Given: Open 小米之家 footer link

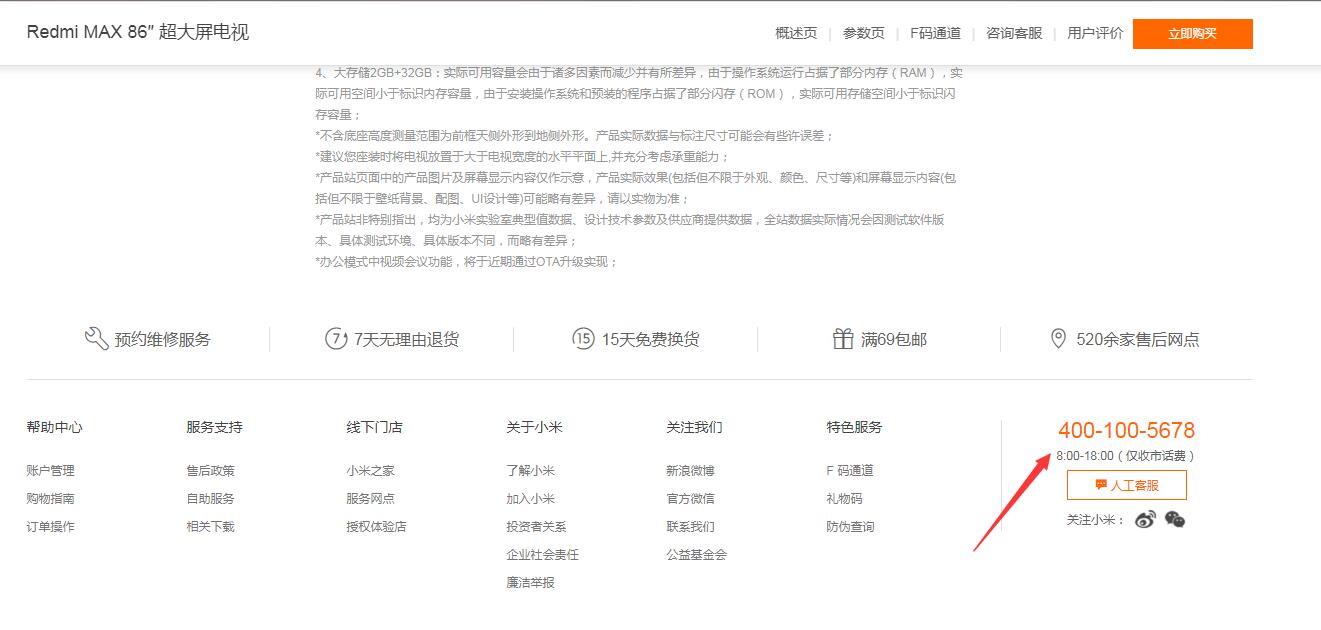Looking at the screenshot, I should coord(371,470).
